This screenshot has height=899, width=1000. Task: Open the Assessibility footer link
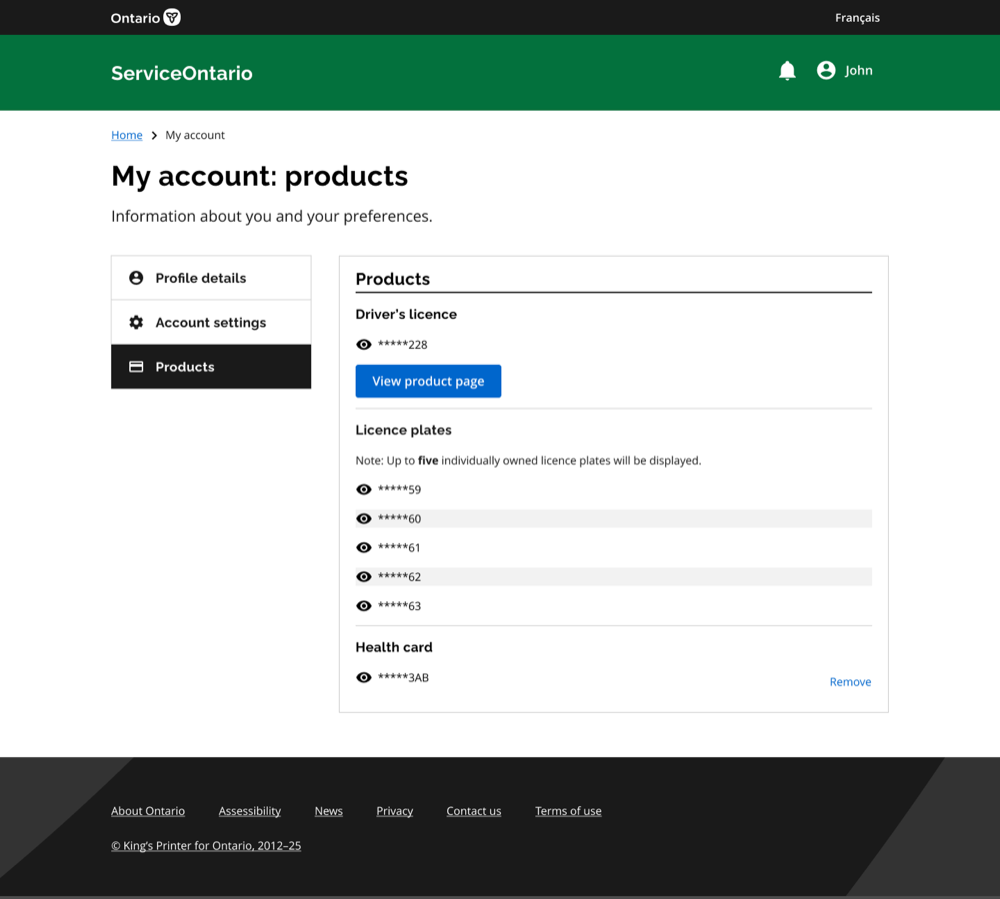pyautogui.click(x=249, y=811)
